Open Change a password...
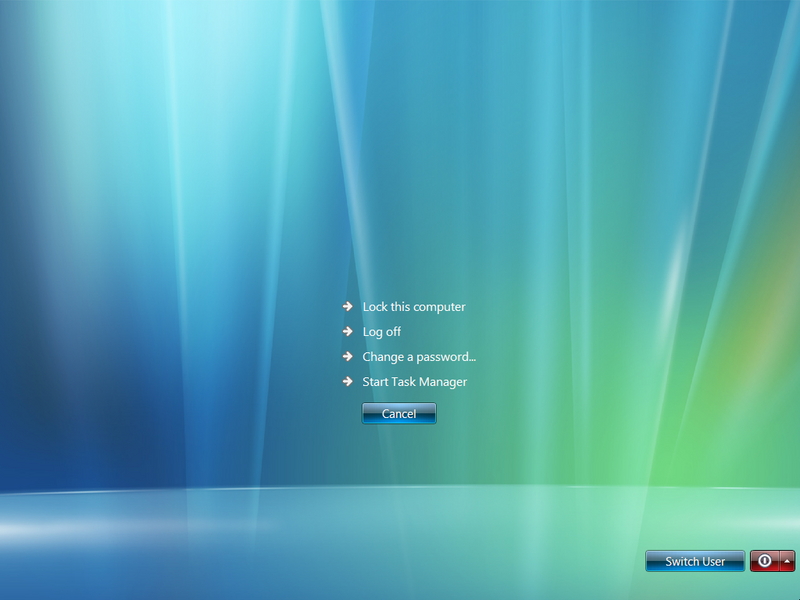Screen dimensions: 800x600 419,357
